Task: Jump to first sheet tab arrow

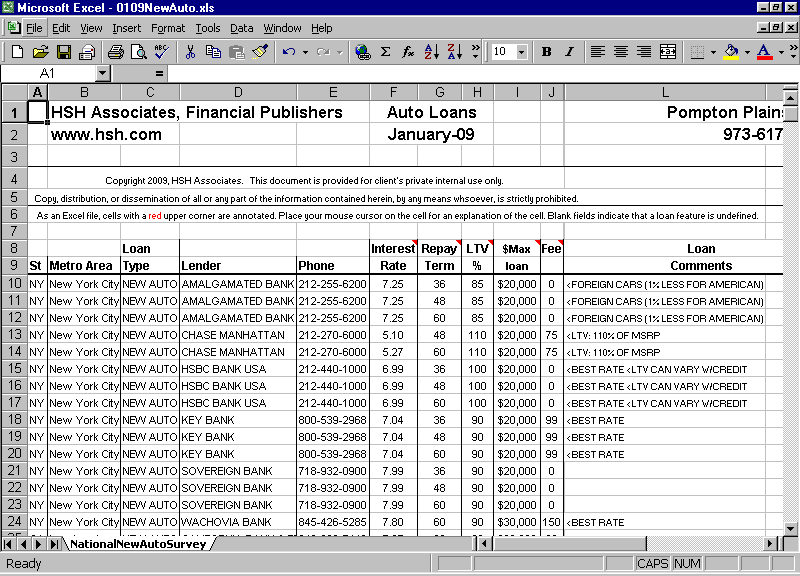Action: (8, 544)
